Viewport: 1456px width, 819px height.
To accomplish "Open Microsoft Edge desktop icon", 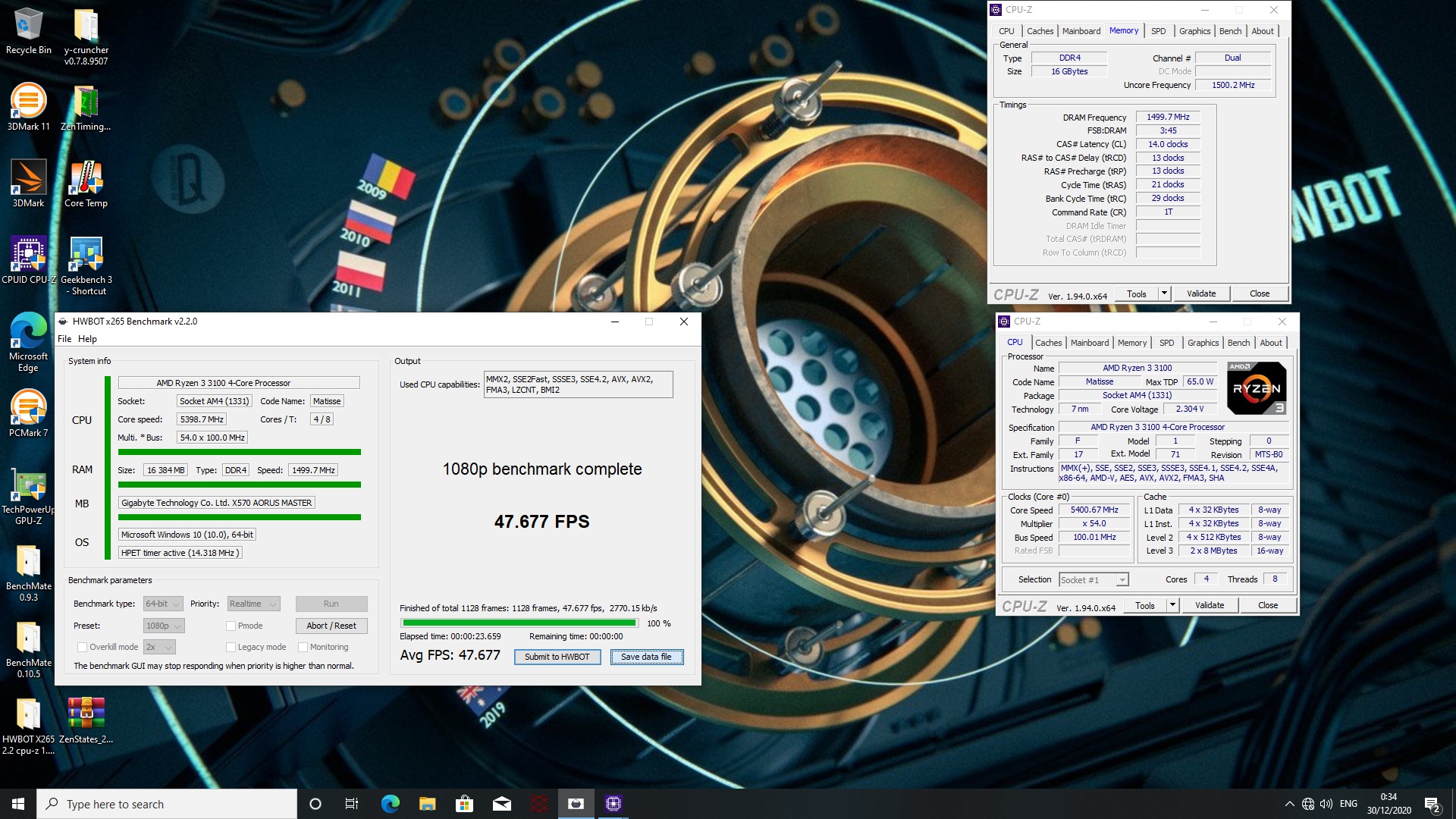I will pos(29,342).
